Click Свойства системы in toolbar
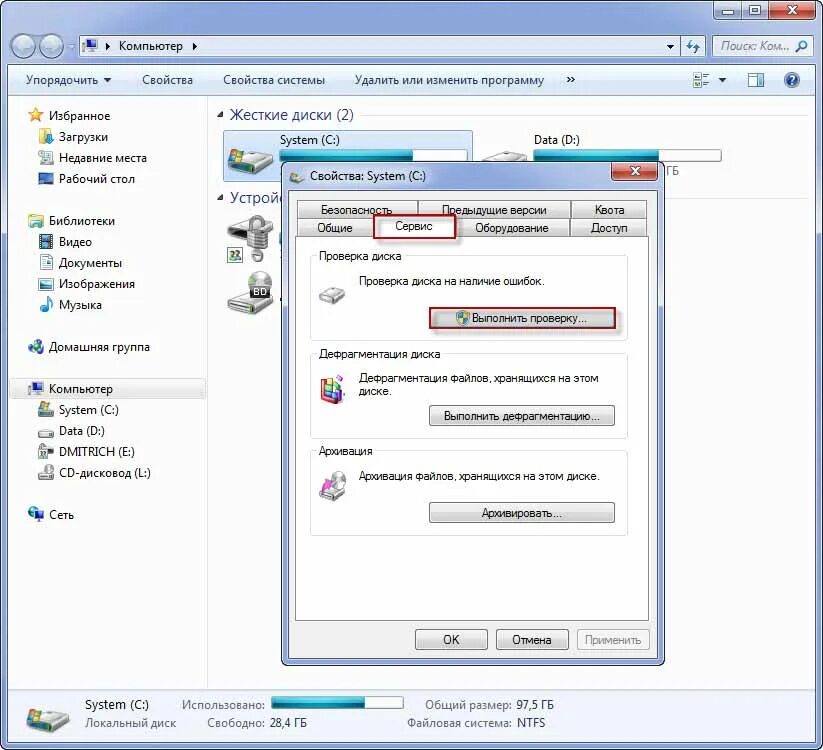823x750 pixels. pyautogui.click(x=273, y=80)
